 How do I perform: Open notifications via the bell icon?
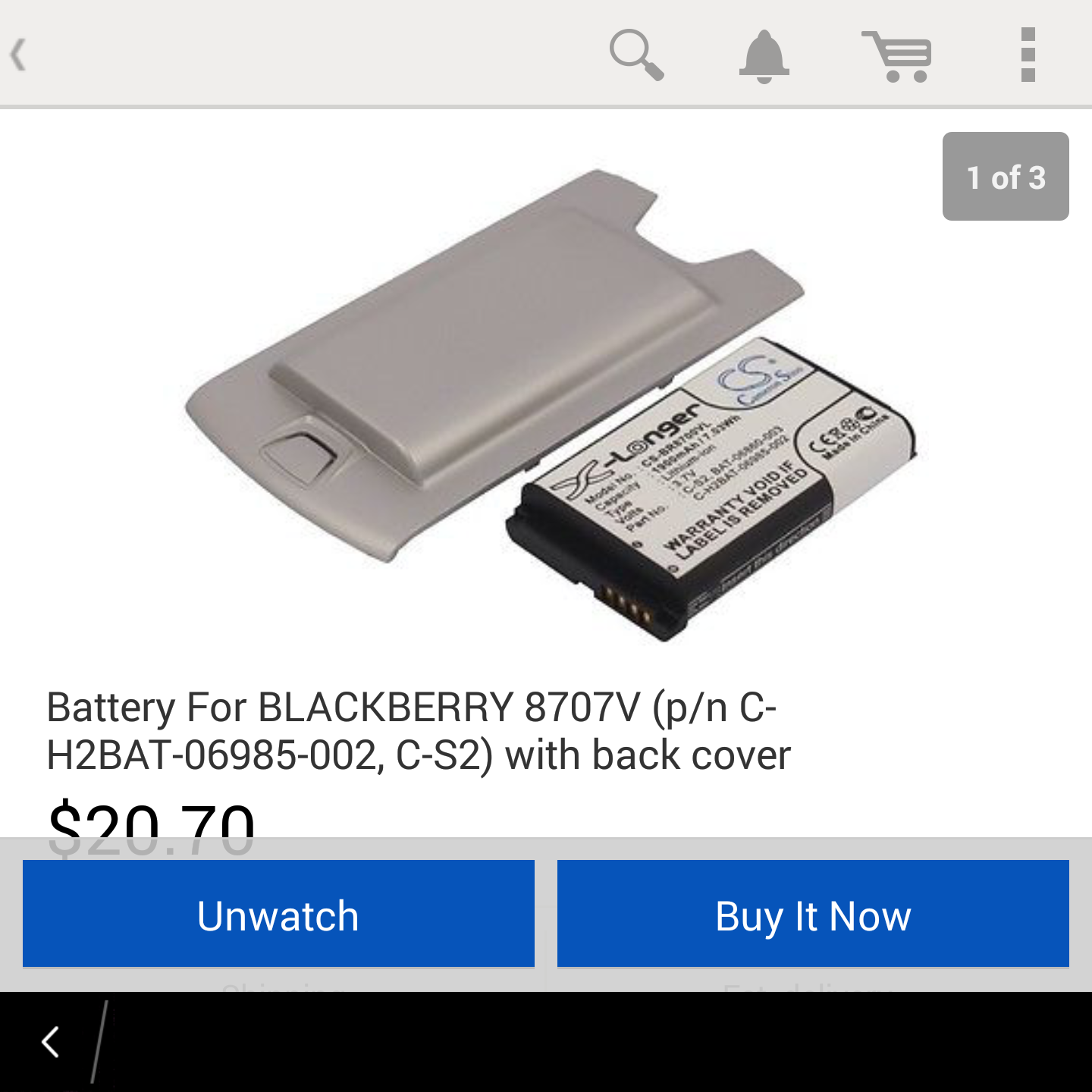click(x=764, y=56)
